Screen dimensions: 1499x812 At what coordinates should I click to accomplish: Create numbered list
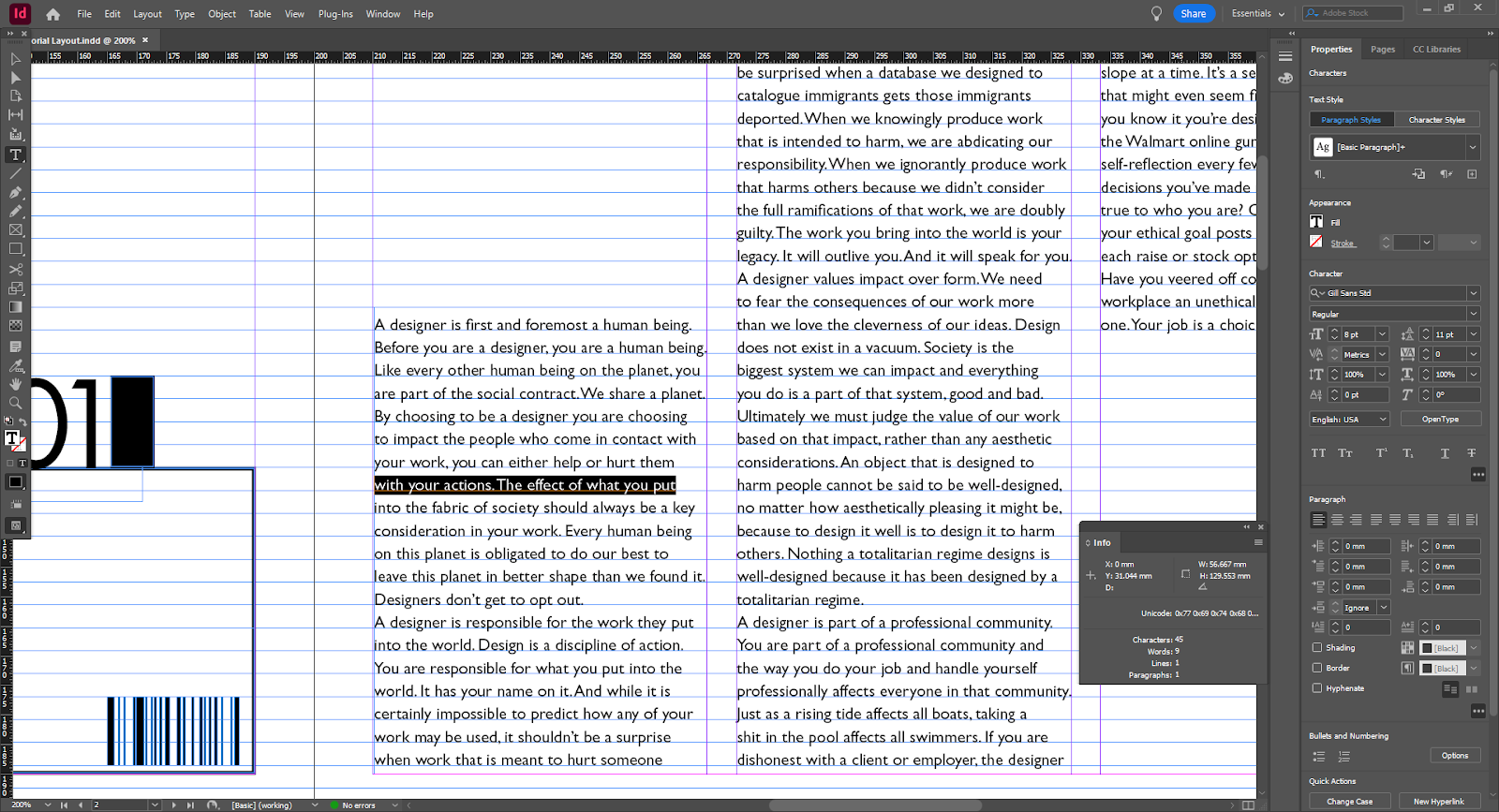(1344, 756)
